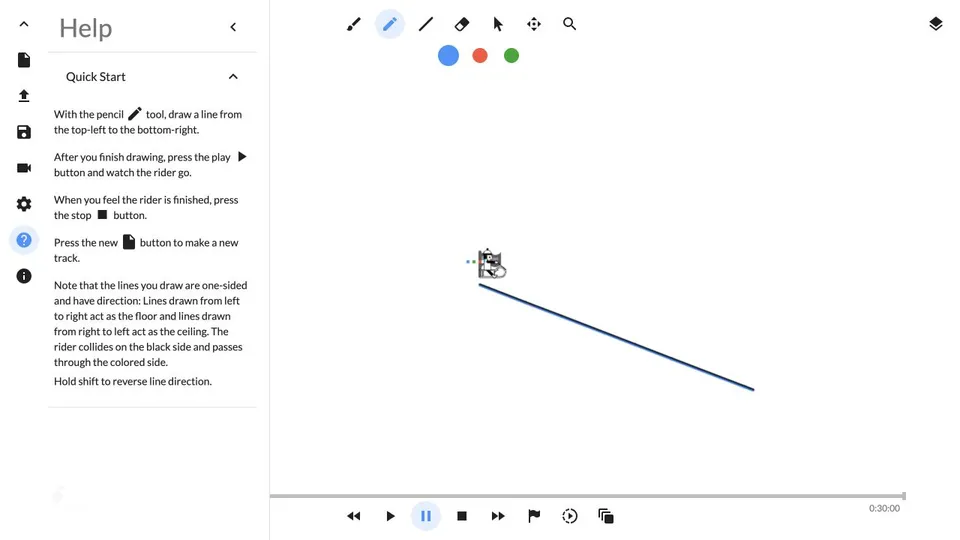Viewport: 960px width, 540px height.
Task: Toggle the Help question mark icon
Action: pos(24,240)
